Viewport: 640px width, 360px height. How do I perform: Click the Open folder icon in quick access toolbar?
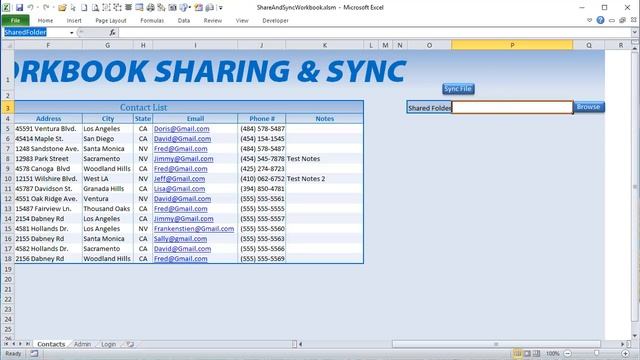tap(62, 7)
